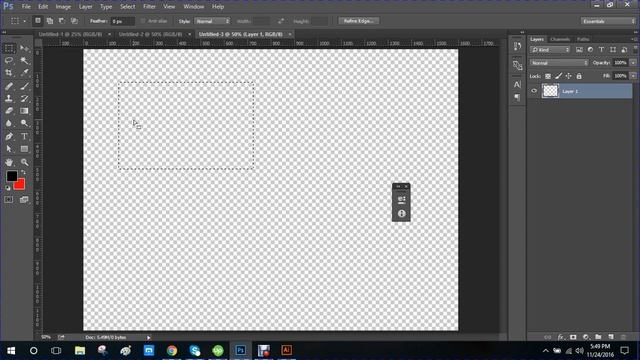The height and width of the screenshot is (360, 640).
Task: Open the File menu
Action: [x=26, y=7]
